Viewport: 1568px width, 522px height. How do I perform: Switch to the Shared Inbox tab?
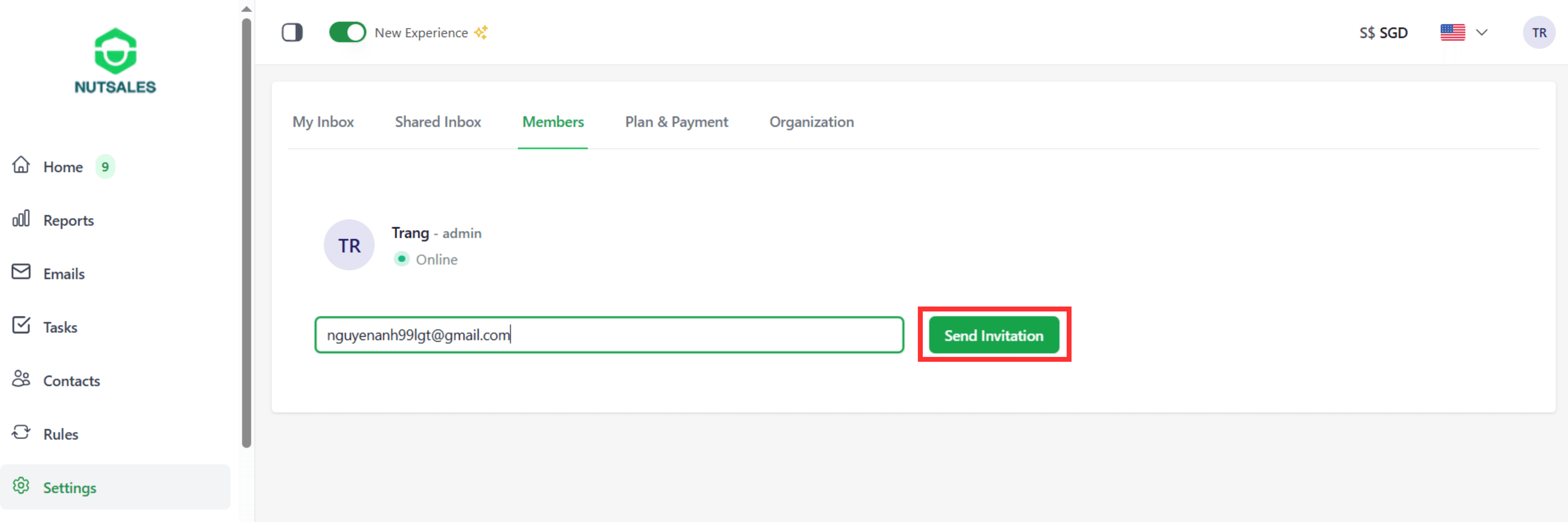point(438,122)
